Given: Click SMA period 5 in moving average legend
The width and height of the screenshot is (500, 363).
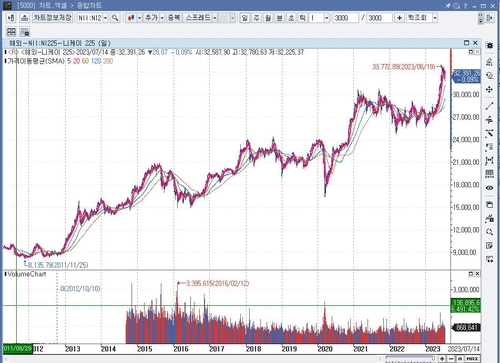Looking at the screenshot, I should click(x=69, y=61).
